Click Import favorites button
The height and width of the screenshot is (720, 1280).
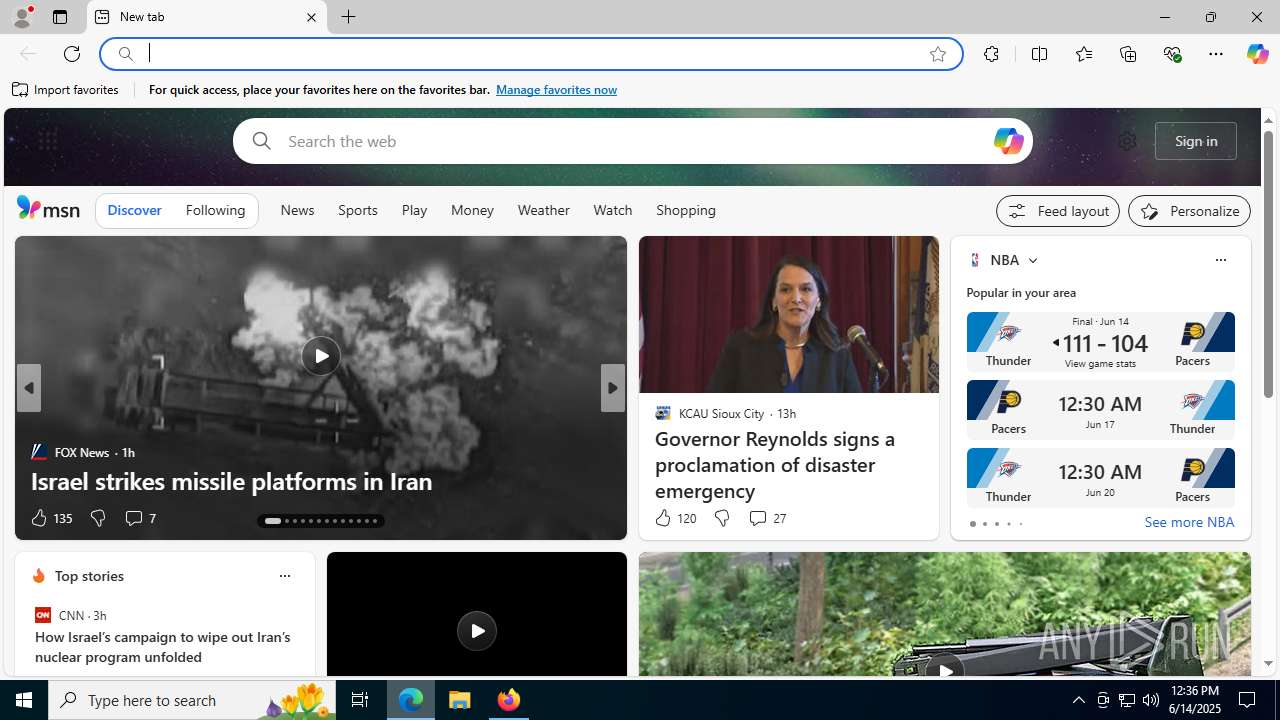tap(65, 90)
